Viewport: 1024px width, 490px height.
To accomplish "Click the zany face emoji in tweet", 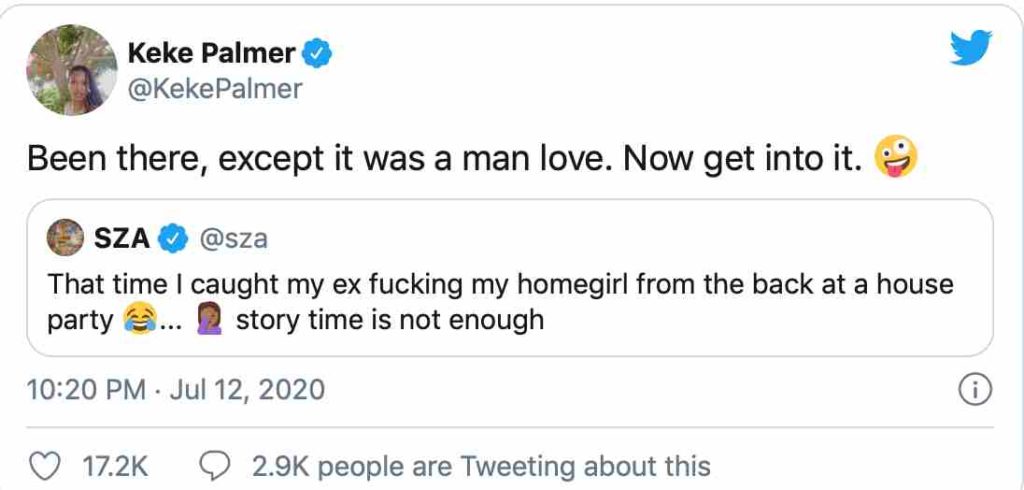I will pos(894,158).
